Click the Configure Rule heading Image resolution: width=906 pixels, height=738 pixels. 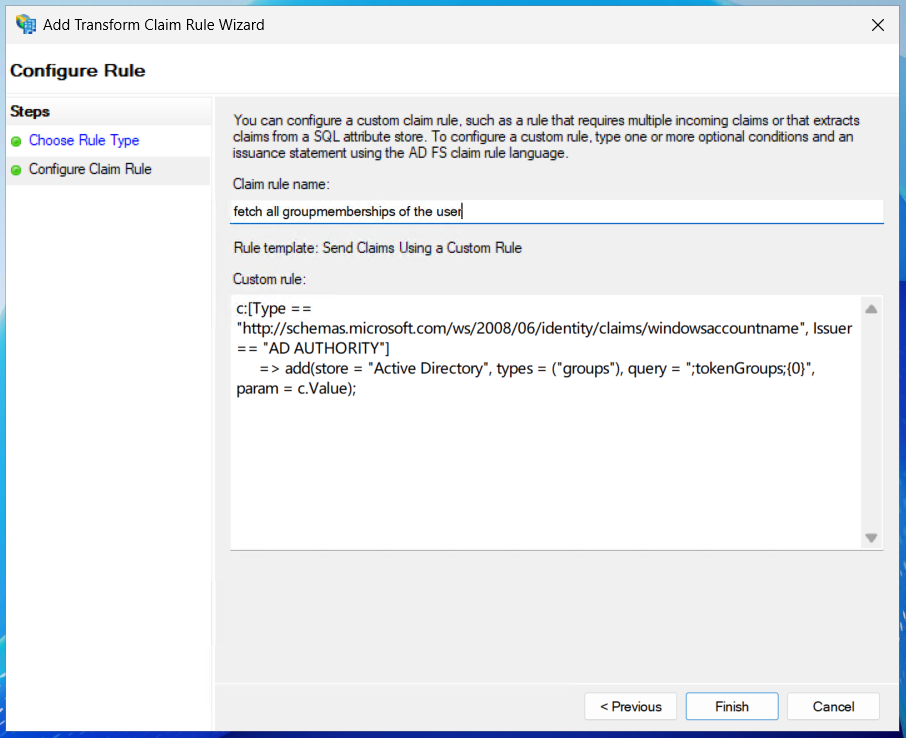coord(77,71)
